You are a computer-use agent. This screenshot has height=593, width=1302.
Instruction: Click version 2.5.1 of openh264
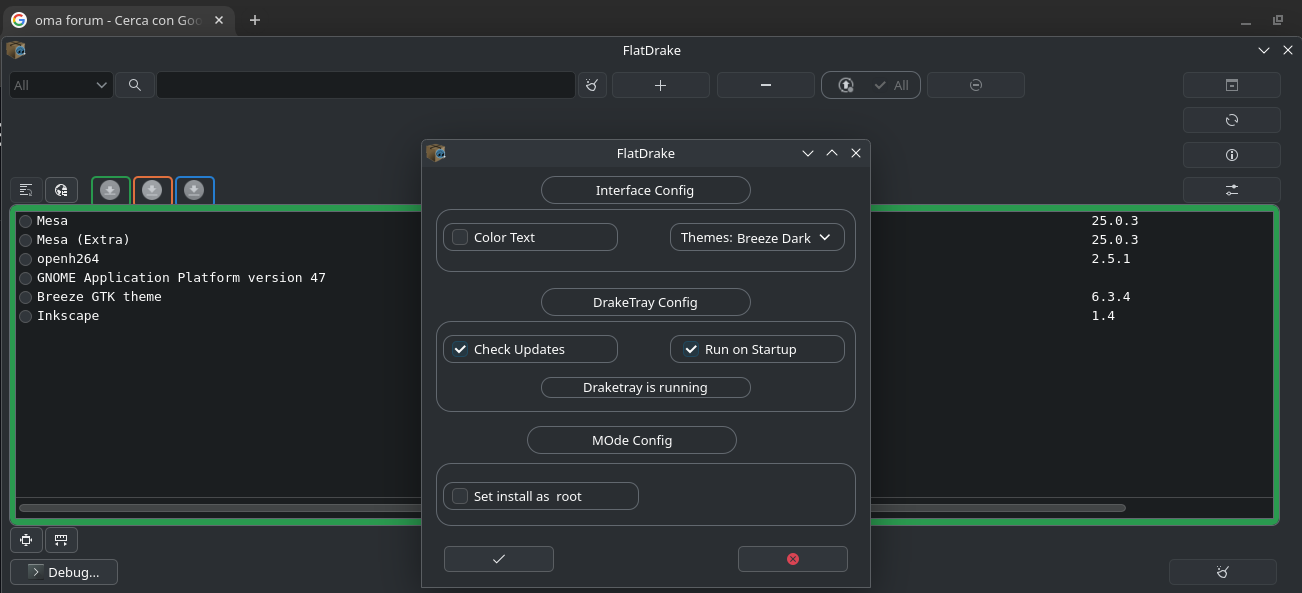point(1111,259)
